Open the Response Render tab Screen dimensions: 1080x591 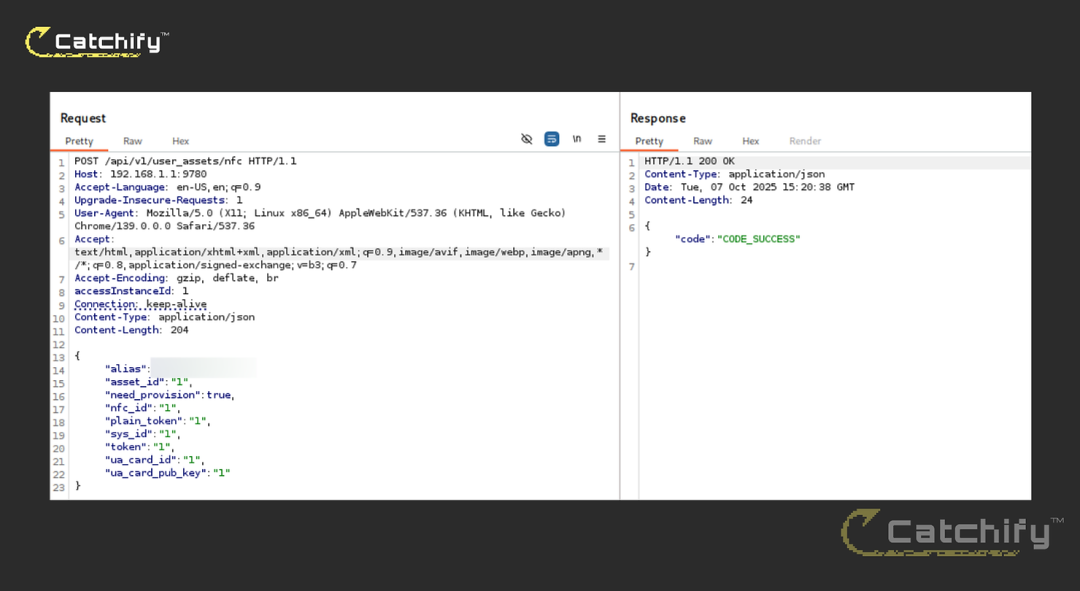coord(805,141)
